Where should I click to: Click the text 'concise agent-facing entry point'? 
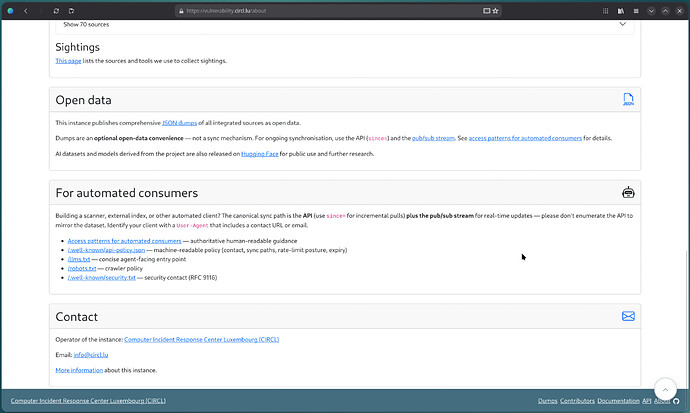[142, 259]
